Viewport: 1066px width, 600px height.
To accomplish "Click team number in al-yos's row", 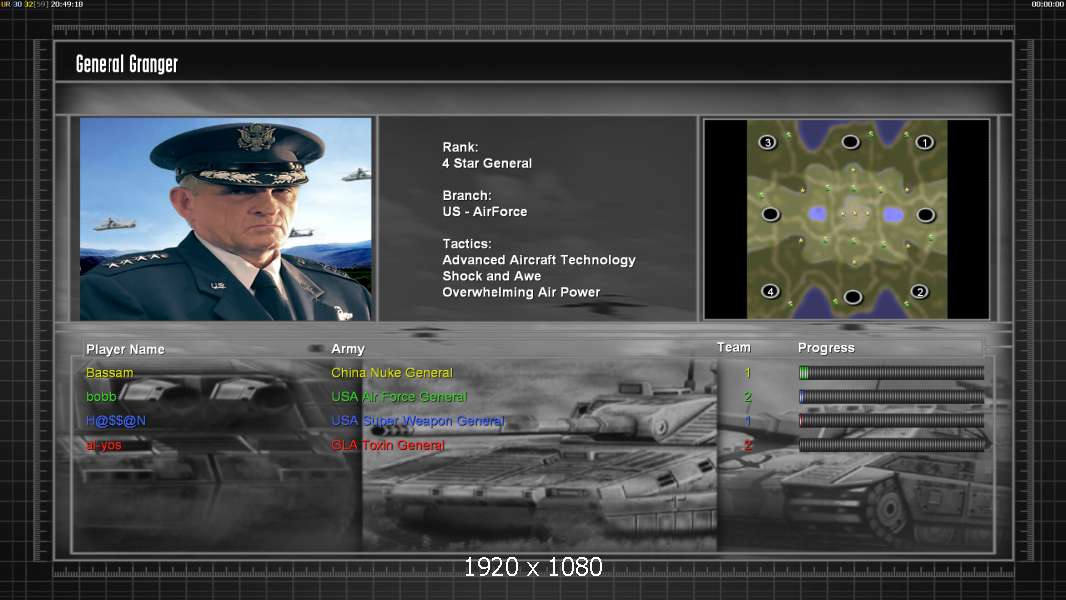I will coord(748,445).
